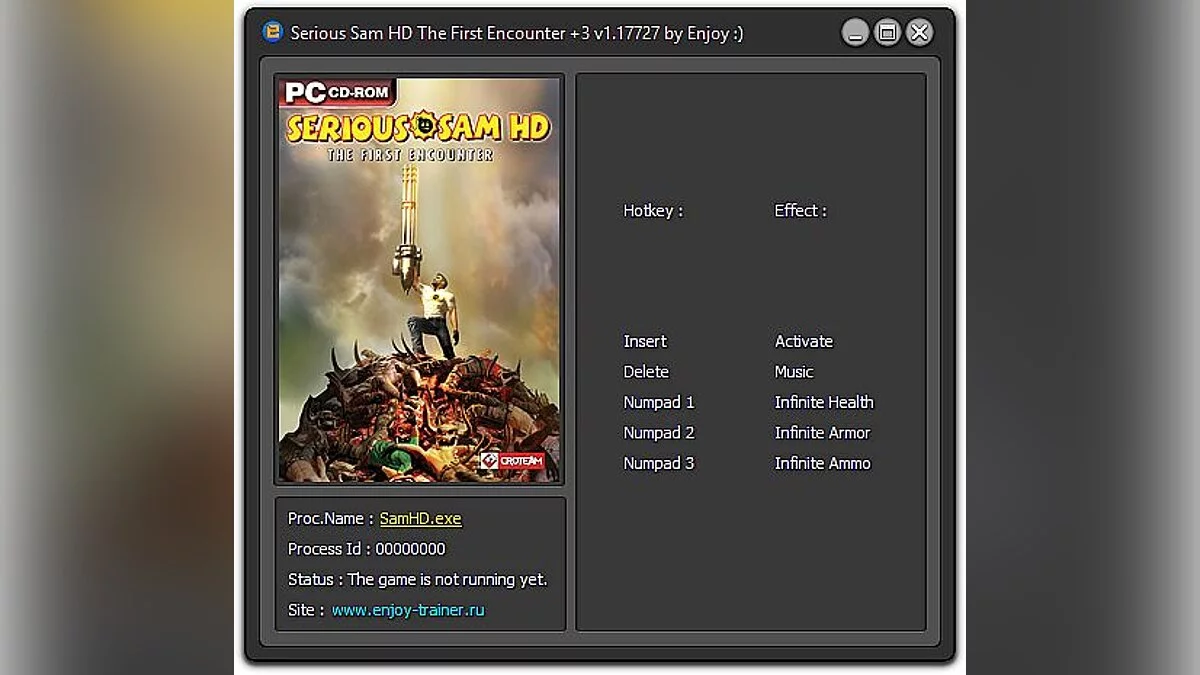
Task: Click the window title text
Action: point(517,33)
